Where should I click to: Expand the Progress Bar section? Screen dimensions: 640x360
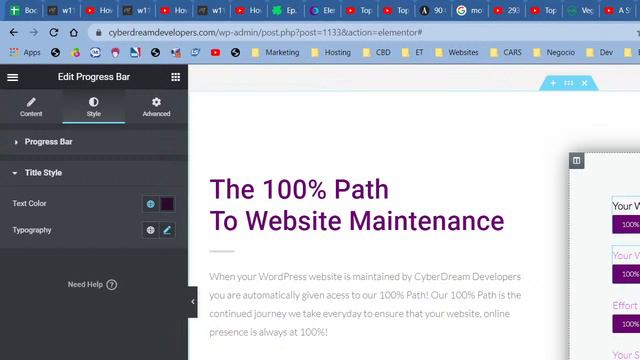(x=94, y=142)
